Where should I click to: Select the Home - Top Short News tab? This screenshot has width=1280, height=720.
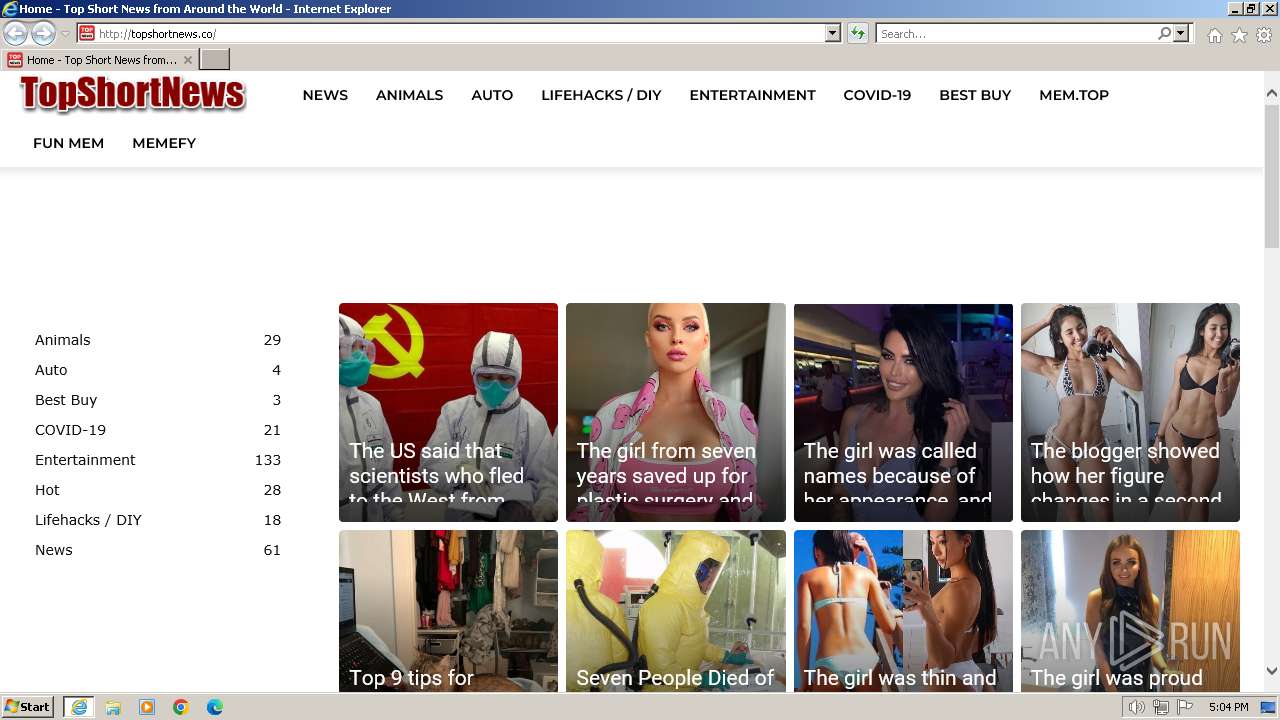click(100, 60)
